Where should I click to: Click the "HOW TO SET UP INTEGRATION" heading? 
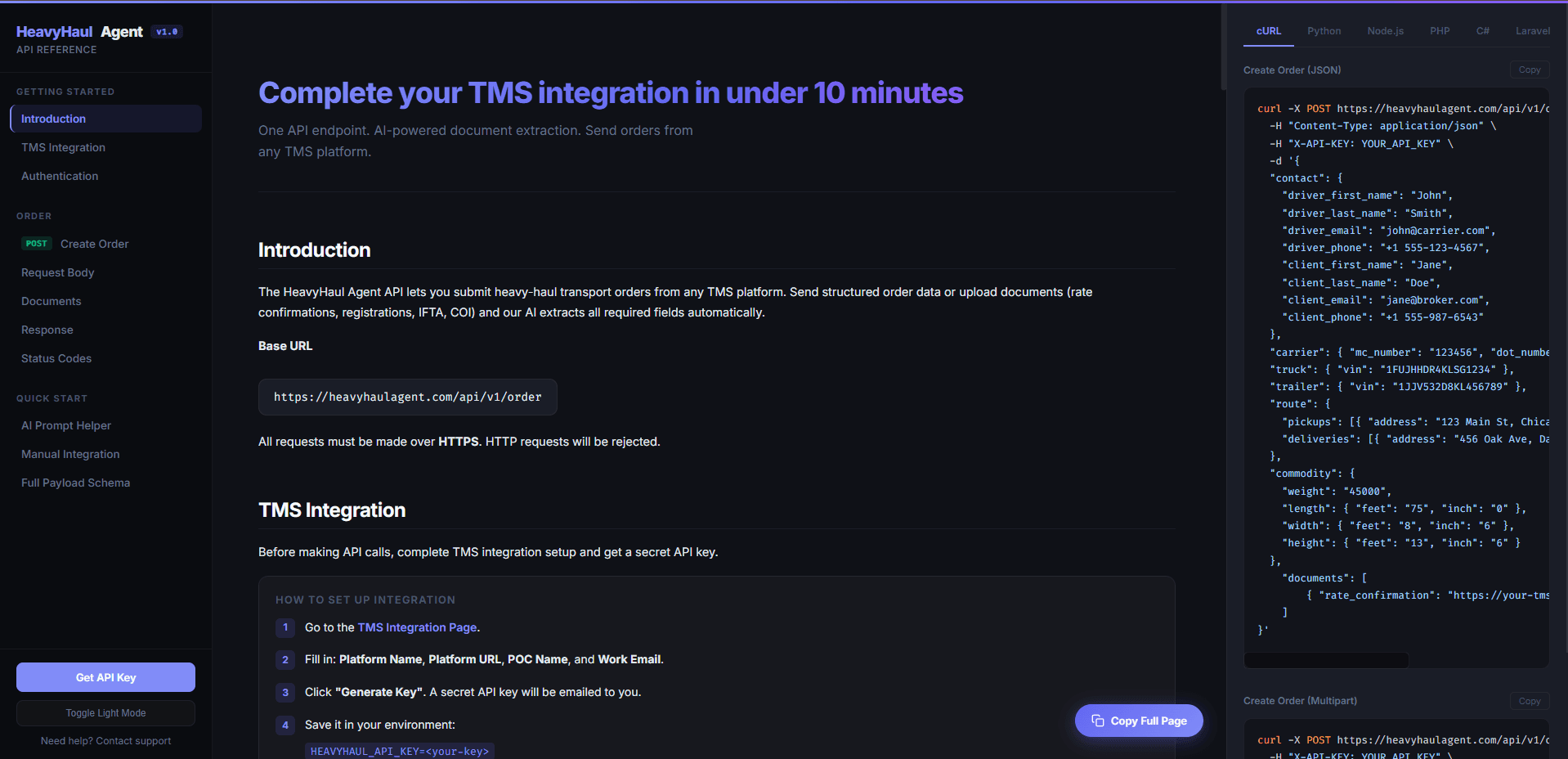365,600
